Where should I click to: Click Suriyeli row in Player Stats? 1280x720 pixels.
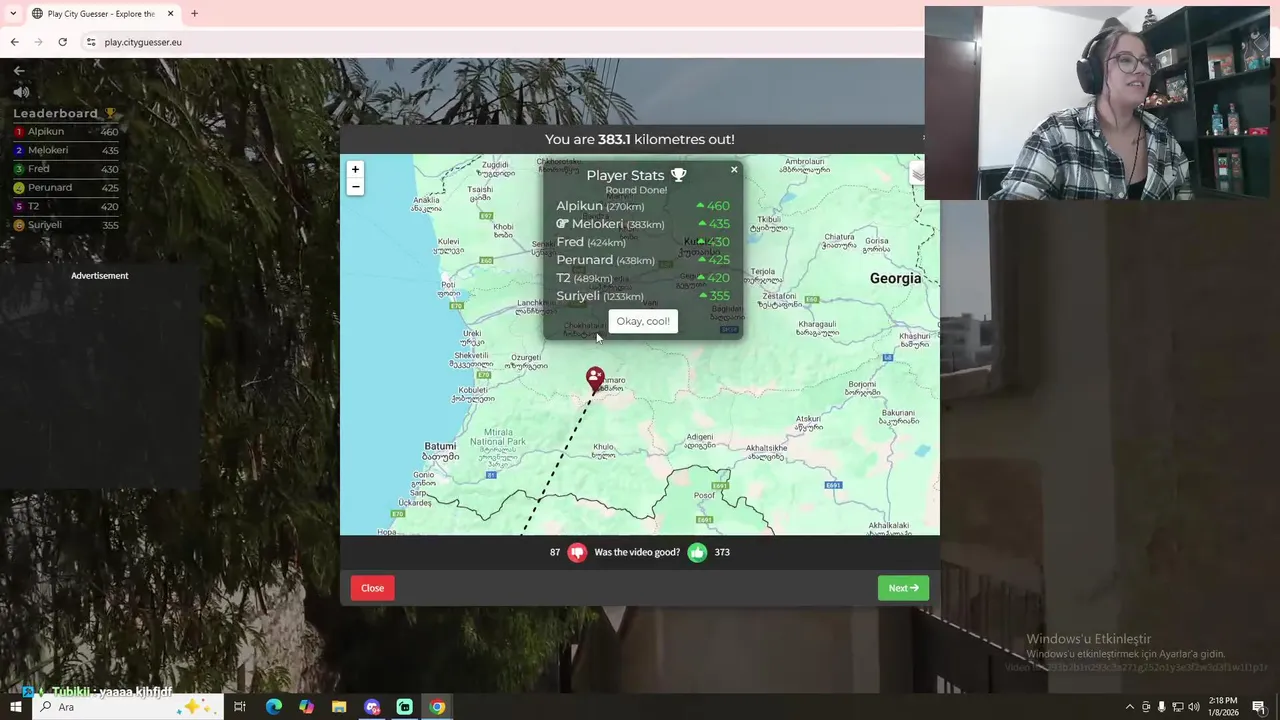pyautogui.click(x=643, y=296)
